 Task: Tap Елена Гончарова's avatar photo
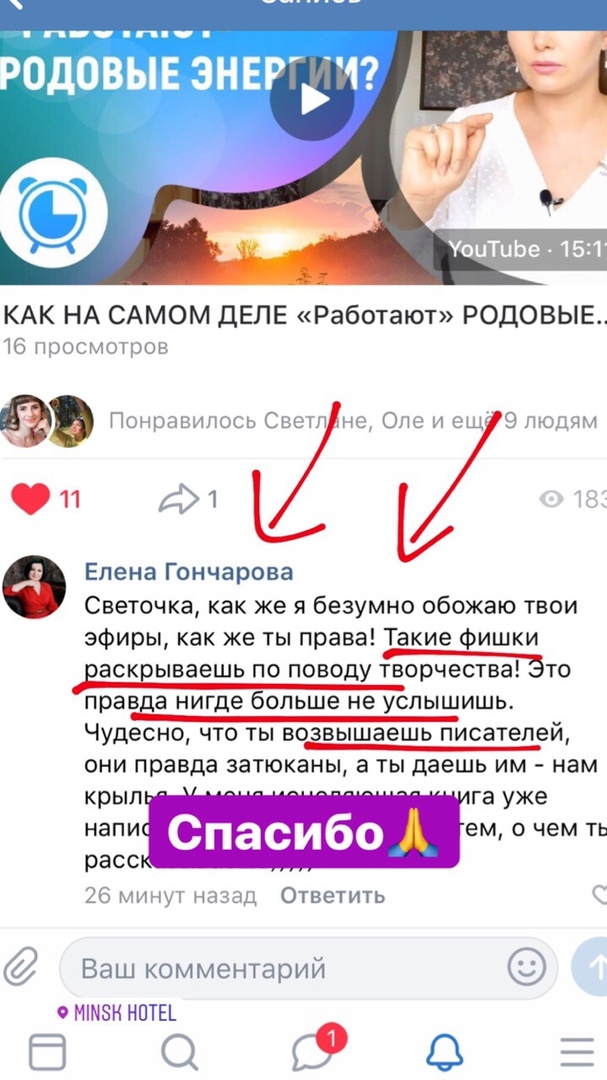[x=34, y=587]
